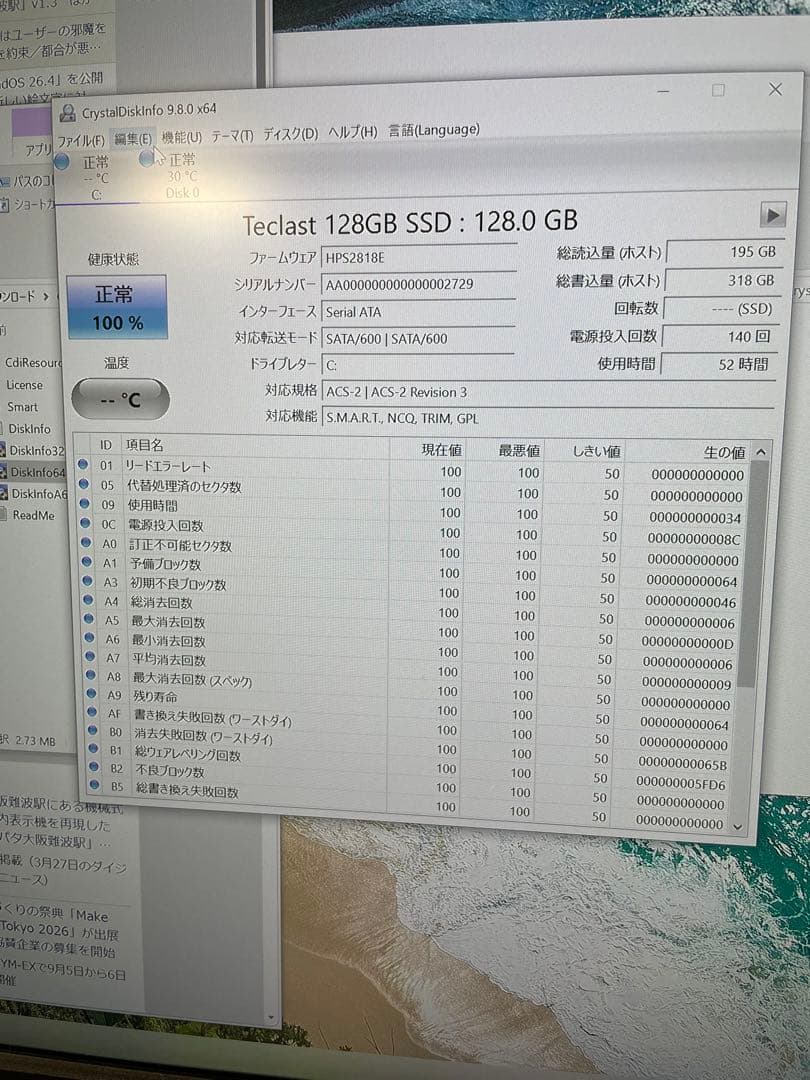Screen dimensions: 810x1080
Task: Click the status dot of row A1 予備ブロック数
Action: click(x=87, y=561)
